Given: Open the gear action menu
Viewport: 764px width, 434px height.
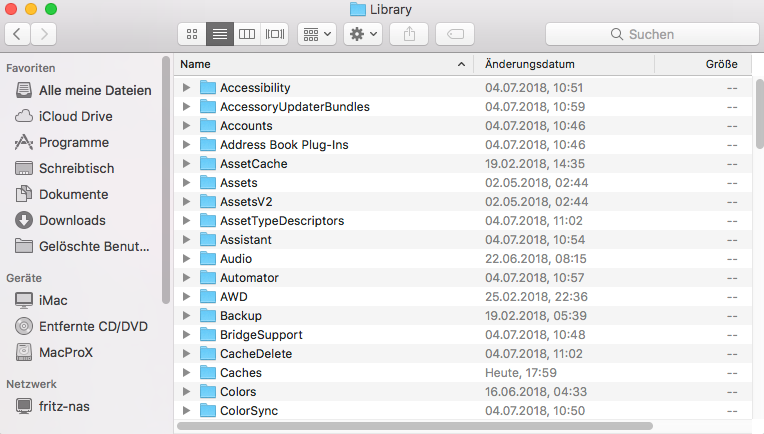Looking at the screenshot, I should coord(363,34).
